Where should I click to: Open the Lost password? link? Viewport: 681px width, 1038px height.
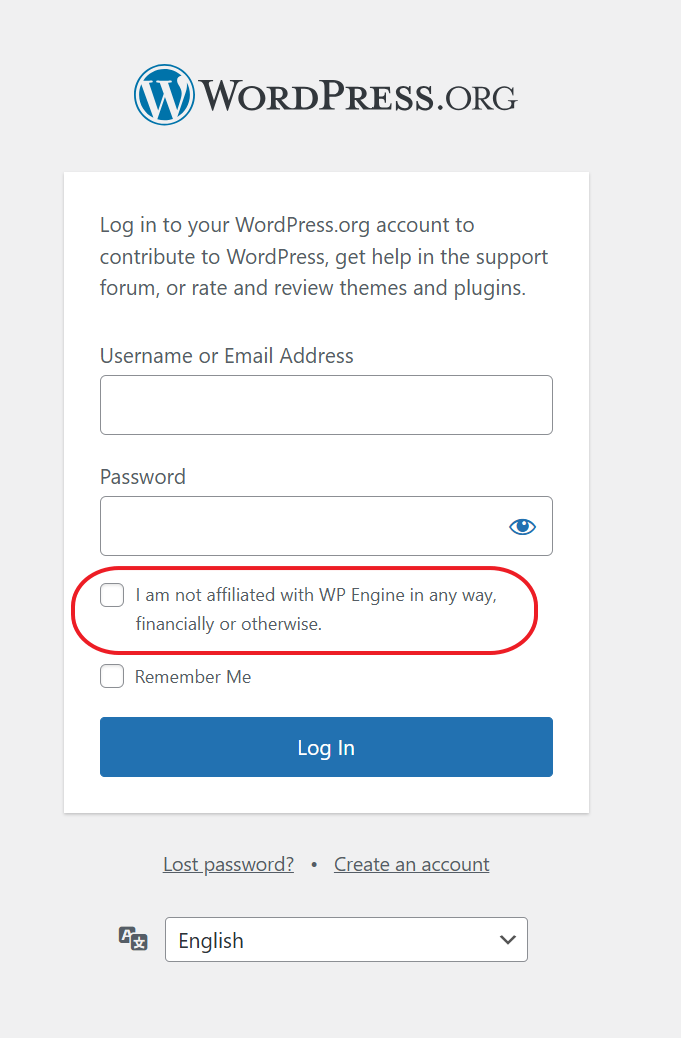point(228,864)
